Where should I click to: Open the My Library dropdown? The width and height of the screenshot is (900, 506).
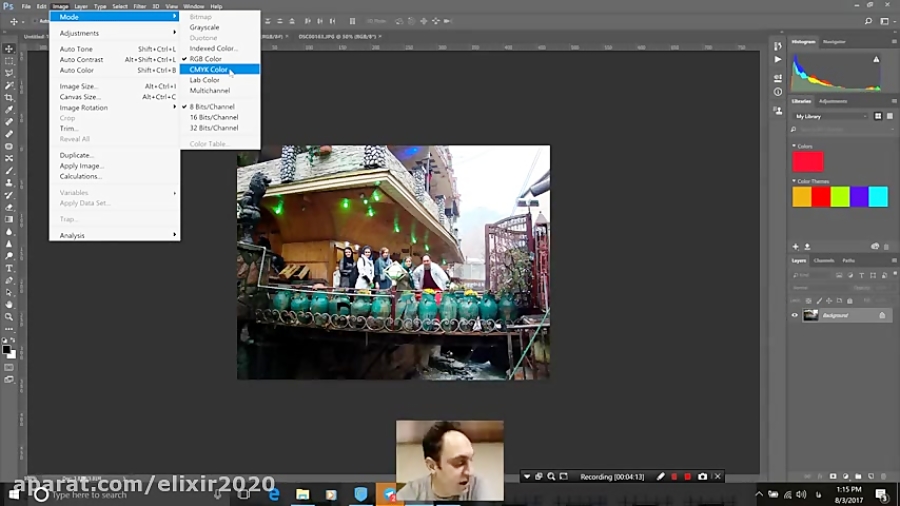click(831, 116)
